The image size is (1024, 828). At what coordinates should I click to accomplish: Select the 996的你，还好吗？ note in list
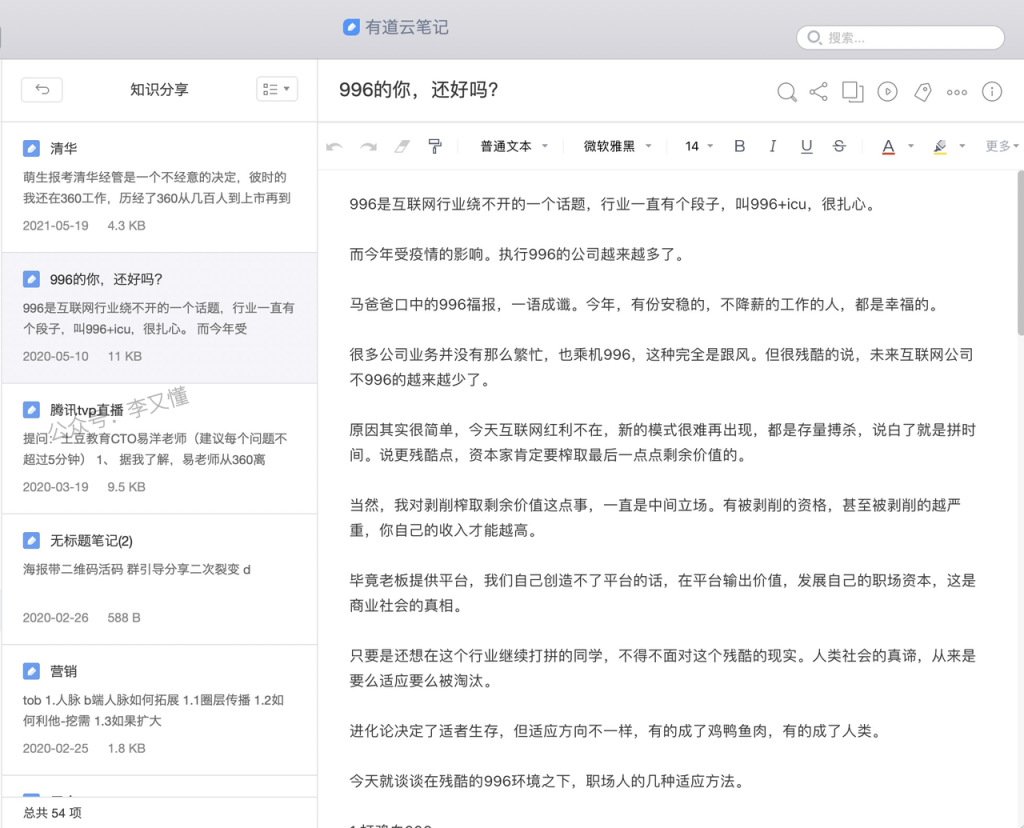click(x=159, y=318)
